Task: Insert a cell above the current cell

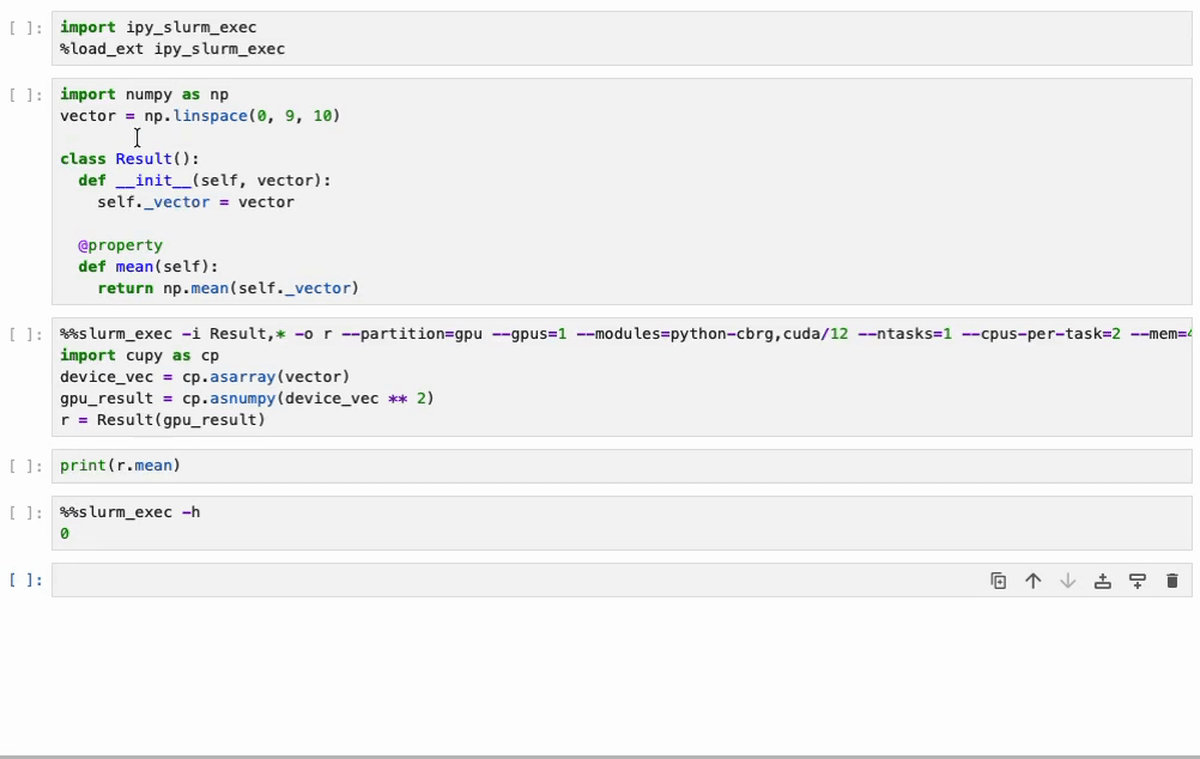Action: coord(1102,580)
